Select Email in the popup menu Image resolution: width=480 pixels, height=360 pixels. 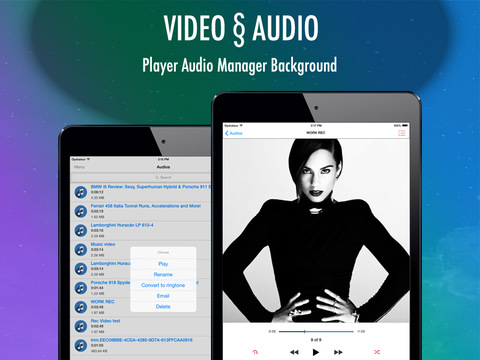point(163,296)
